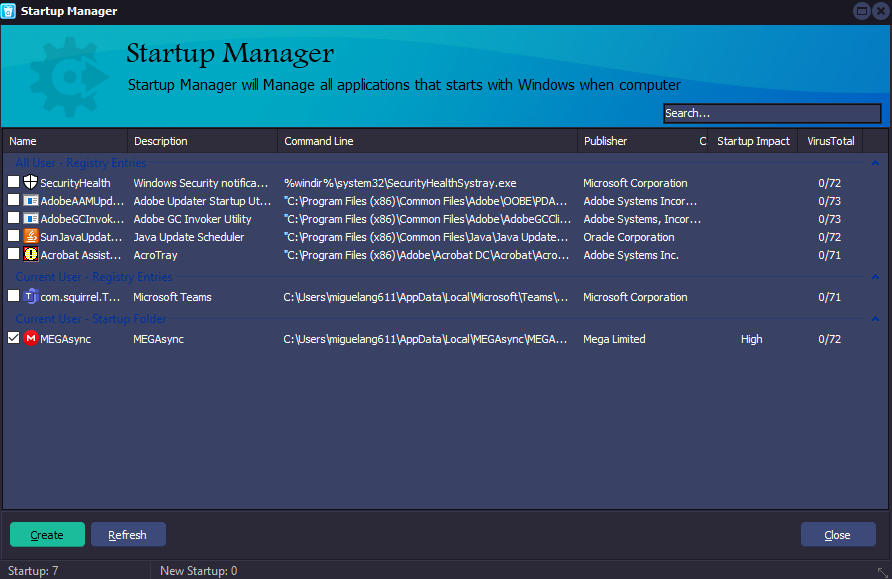This screenshot has height=579, width=892.
Task: Sort by the Startup Impact column
Action: (753, 141)
